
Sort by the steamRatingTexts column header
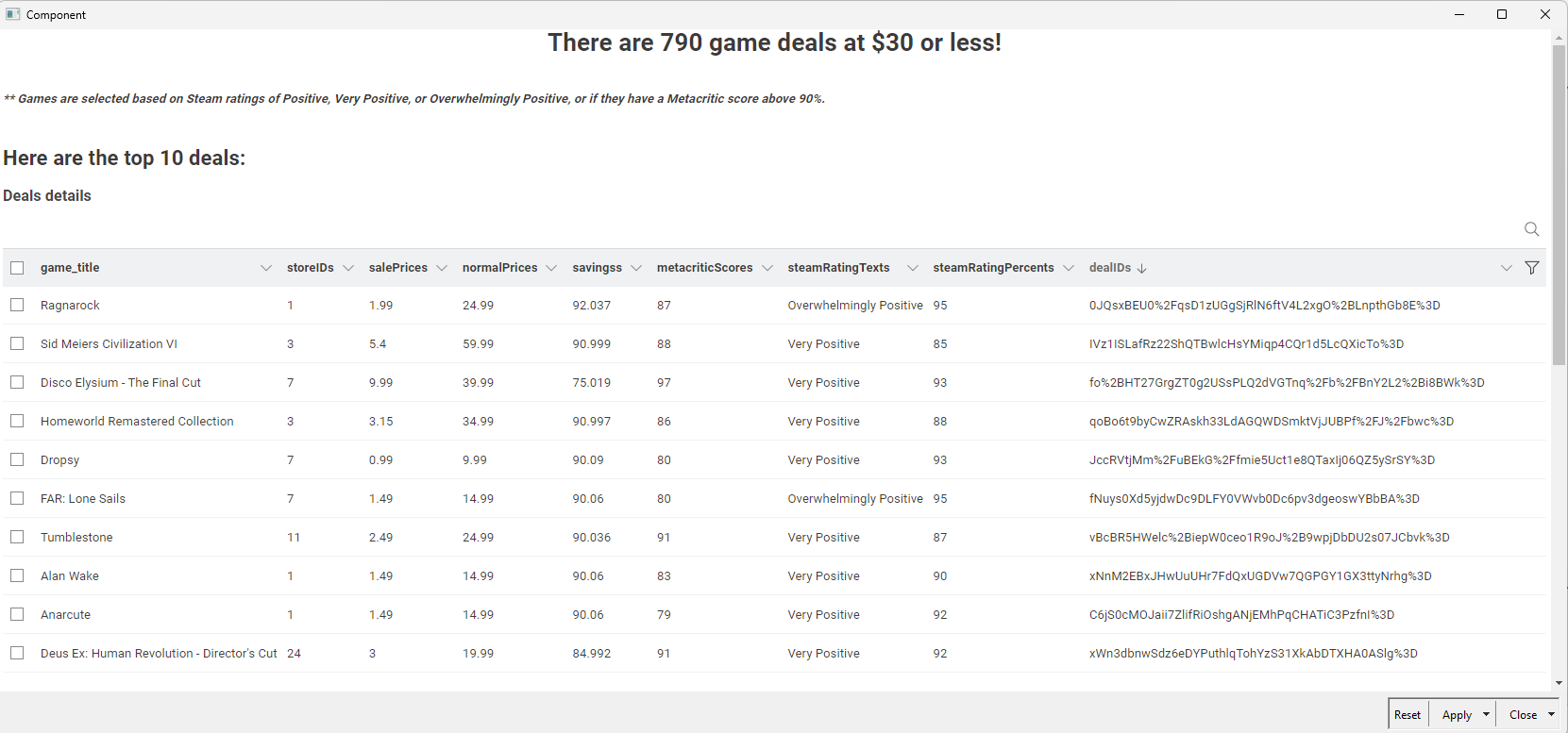[x=839, y=268]
